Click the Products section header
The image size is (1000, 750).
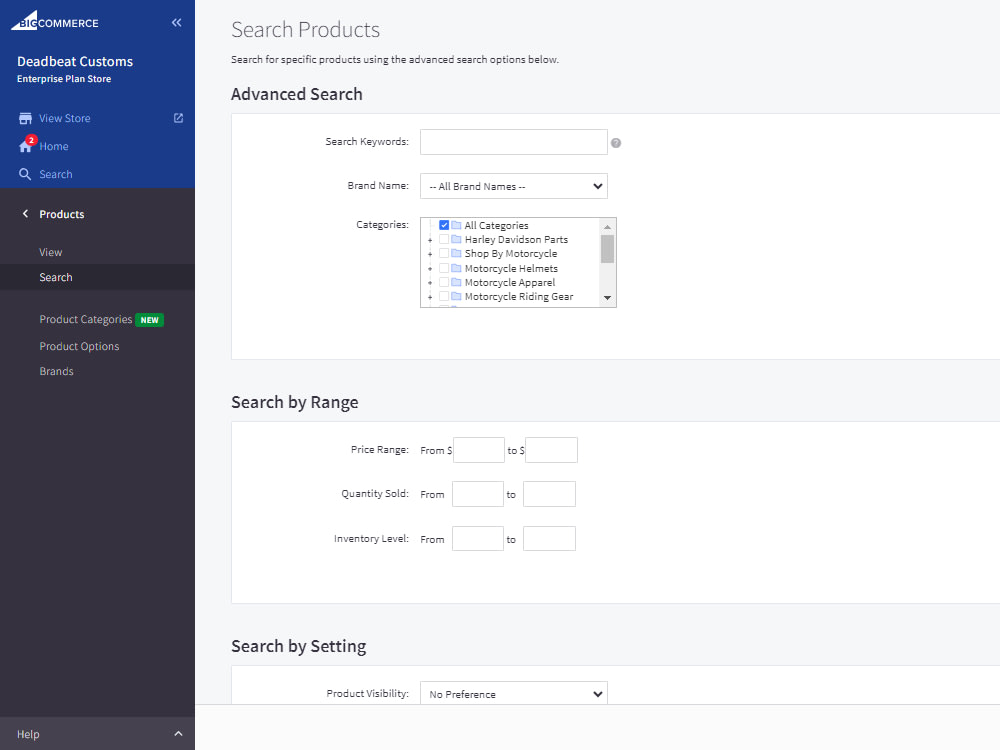coord(61,214)
